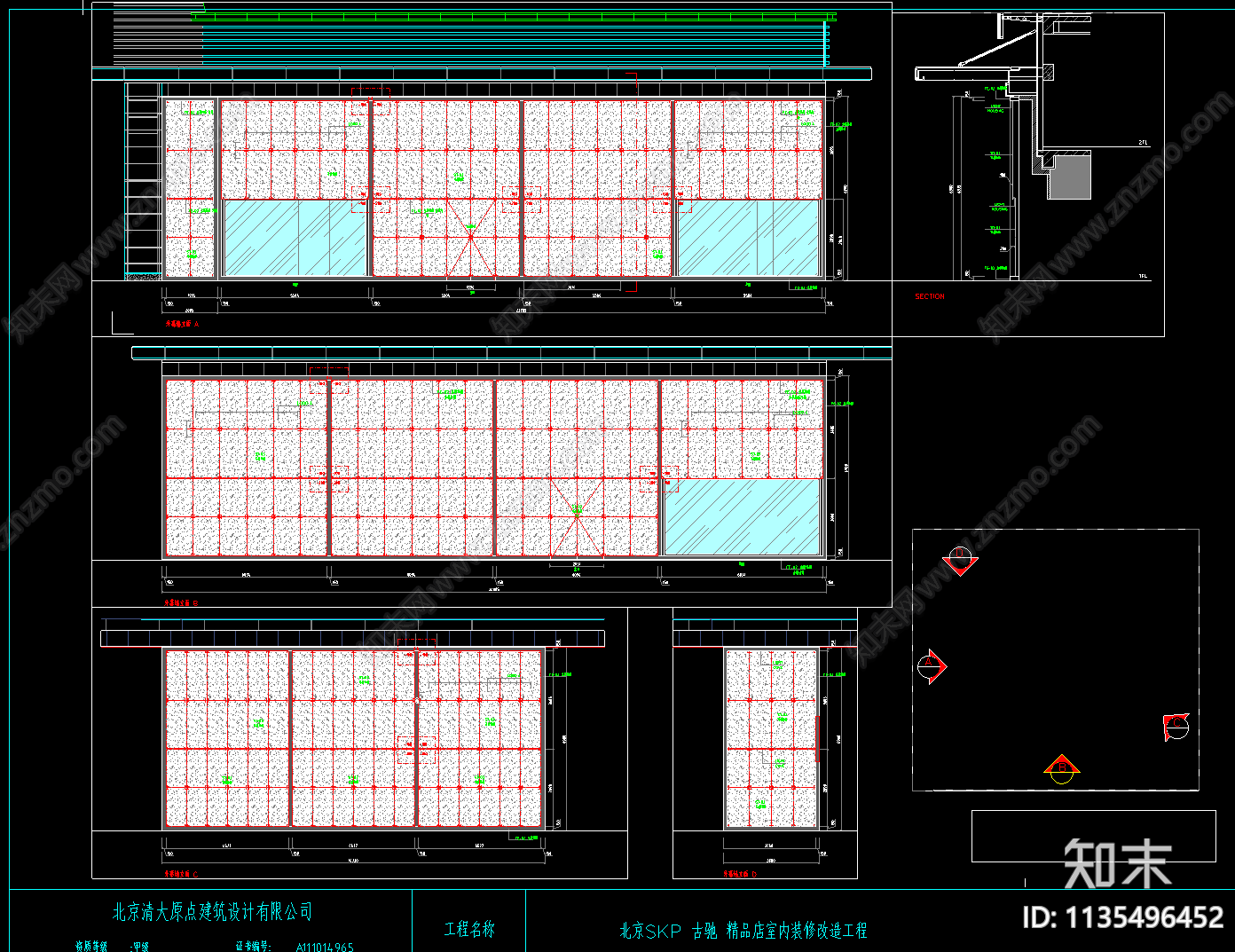The image size is (1235, 952).
Task: Click the green louver lines above elevation A
Action: click(x=514, y=15)
